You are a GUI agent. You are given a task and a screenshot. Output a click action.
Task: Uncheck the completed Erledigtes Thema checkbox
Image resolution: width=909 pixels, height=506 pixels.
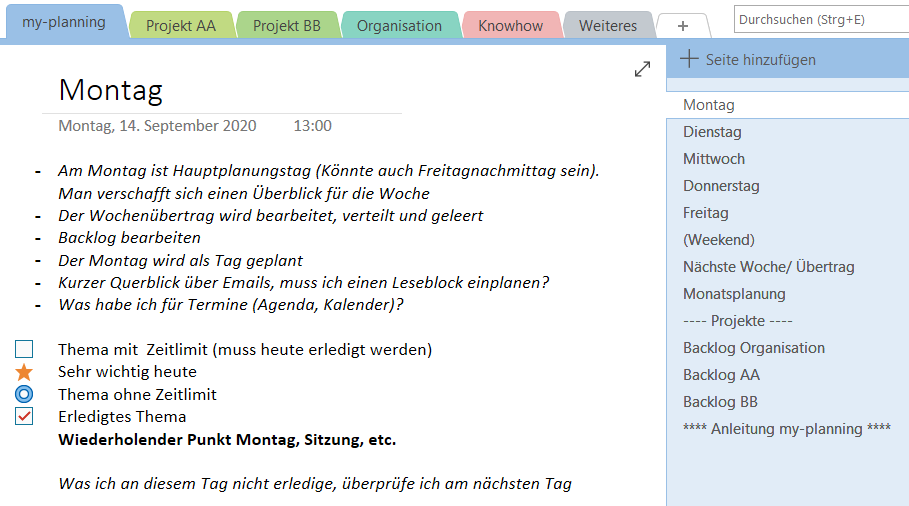coord(25,416)
